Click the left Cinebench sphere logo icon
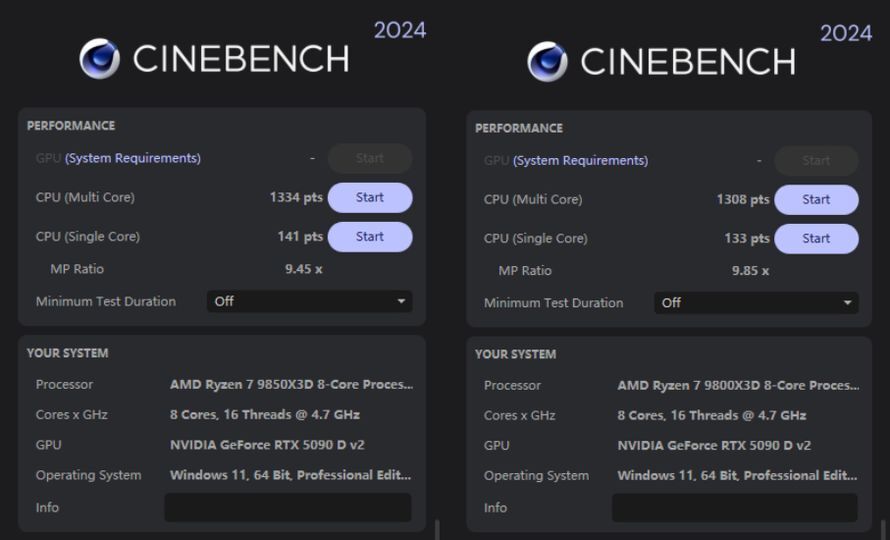The height and width of the screenshot is (540, 890). tap(100, 58)
